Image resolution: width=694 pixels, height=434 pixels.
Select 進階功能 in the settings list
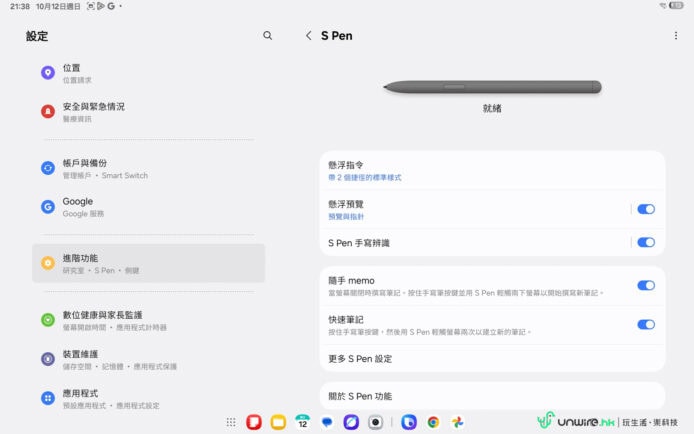148,263
